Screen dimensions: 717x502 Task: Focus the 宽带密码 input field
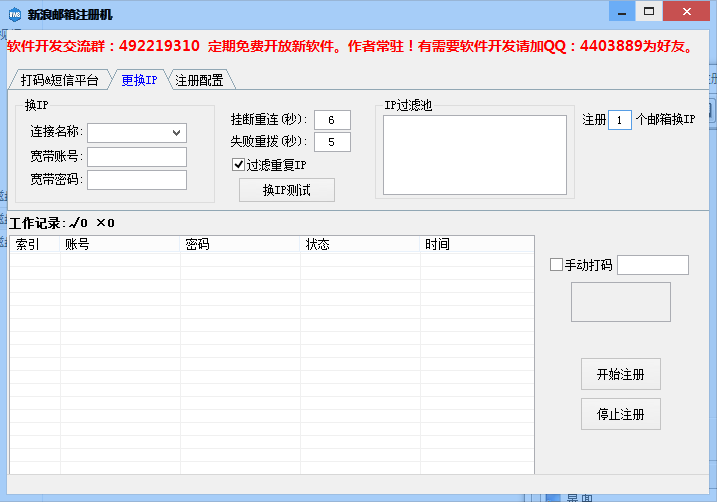(x=137, y=180)
